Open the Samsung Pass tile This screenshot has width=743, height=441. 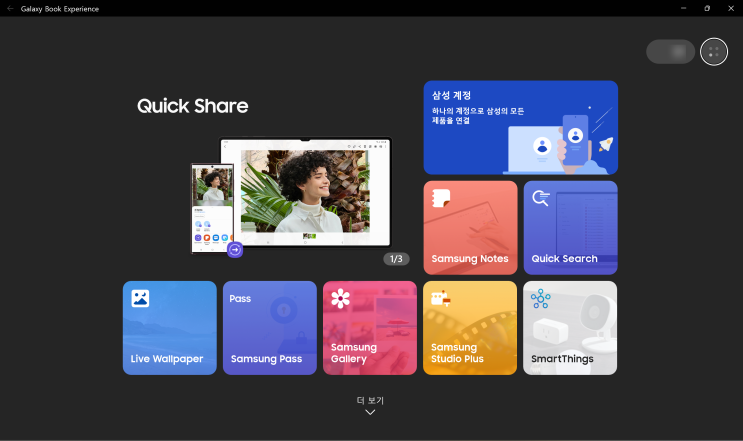point(270,328)
